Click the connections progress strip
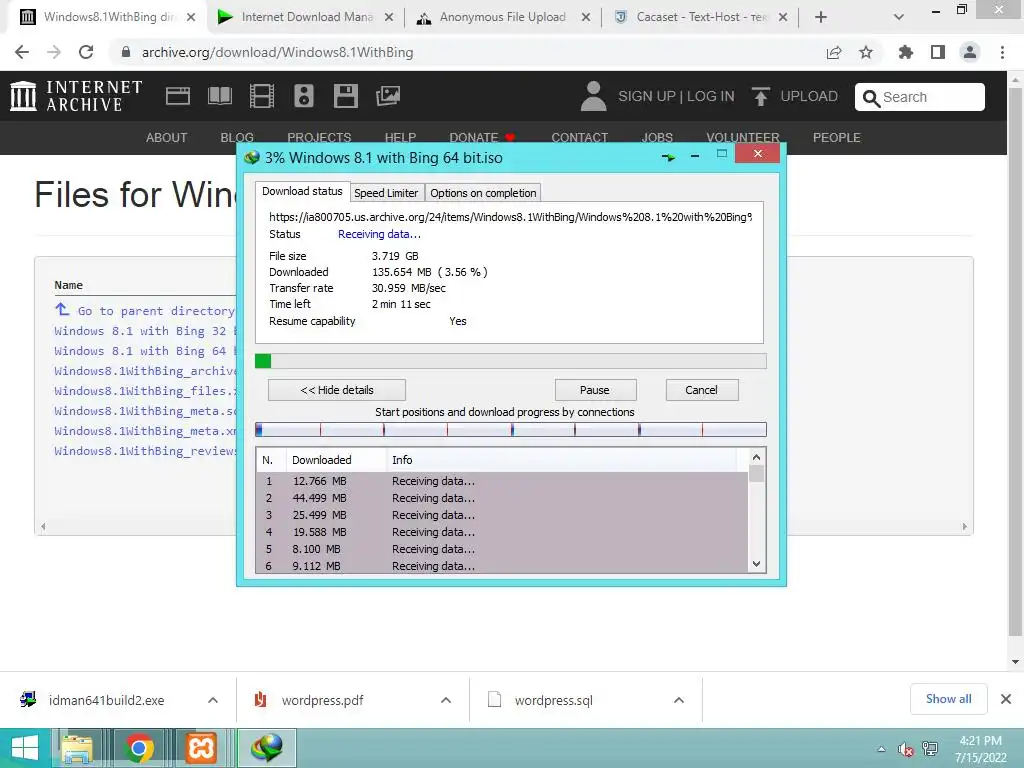 pos(511,429)
